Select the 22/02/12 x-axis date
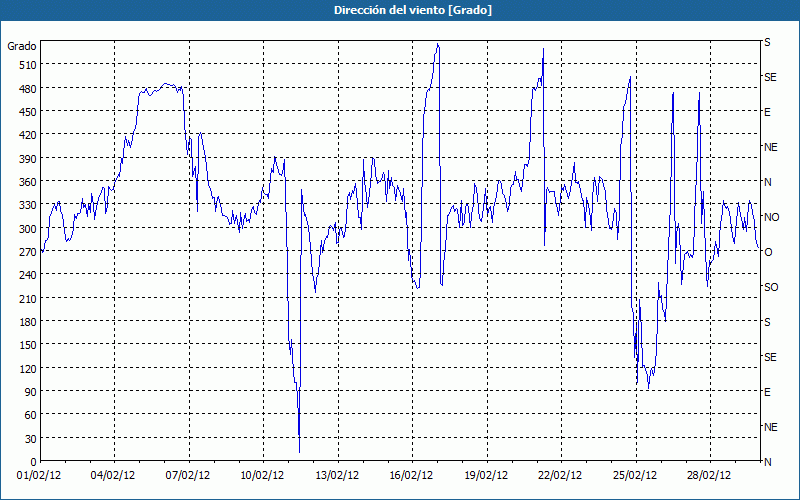Viewport: 800px width, 500px height. click(560, 476)
